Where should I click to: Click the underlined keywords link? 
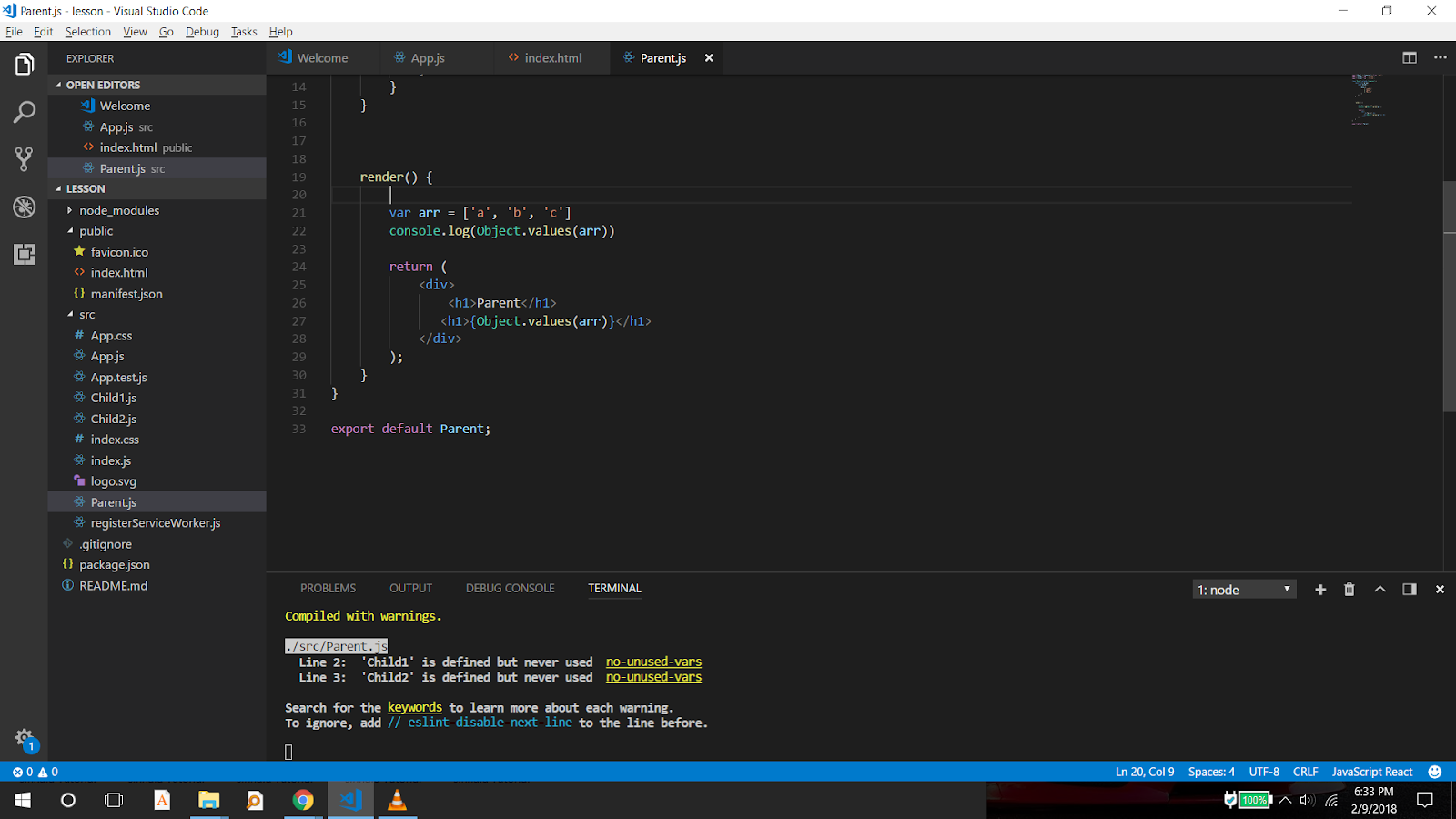tap(414, 707)
